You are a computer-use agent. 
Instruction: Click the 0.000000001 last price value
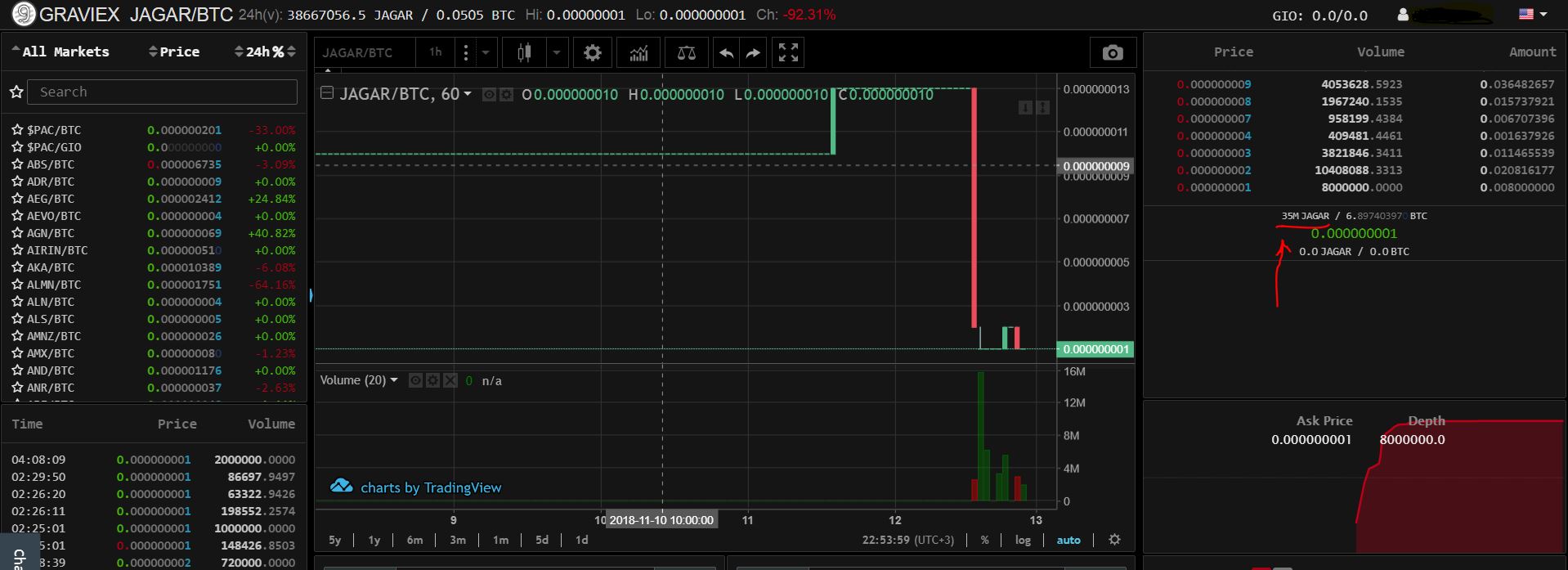coord(1354,233)
